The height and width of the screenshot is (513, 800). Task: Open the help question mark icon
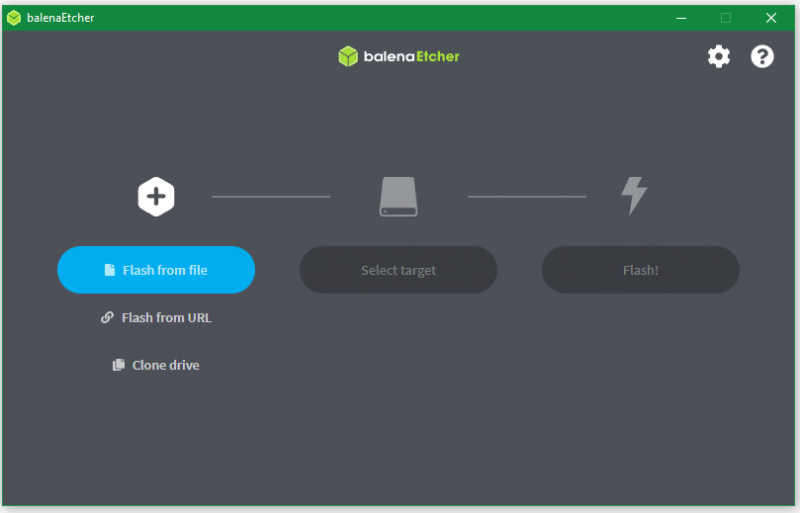click(x=762, y=56)
